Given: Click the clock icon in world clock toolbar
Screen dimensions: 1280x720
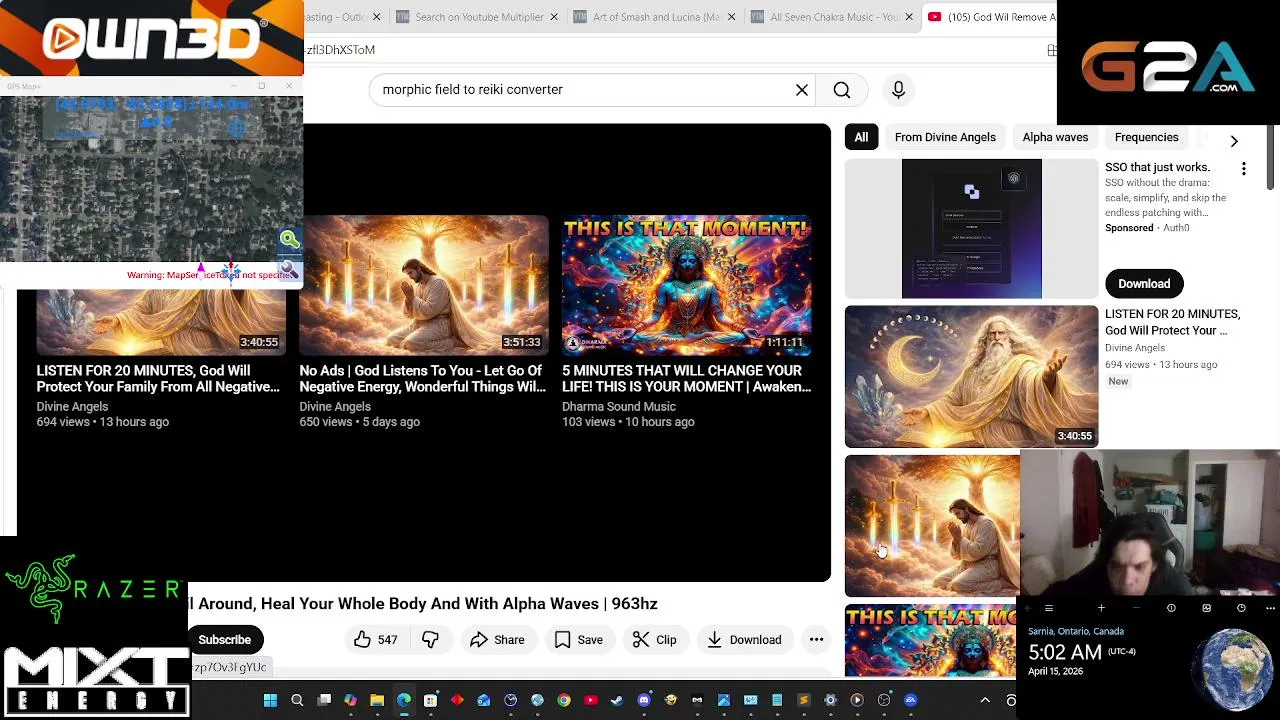Looking at the screenshot, I should point(1241,608).
